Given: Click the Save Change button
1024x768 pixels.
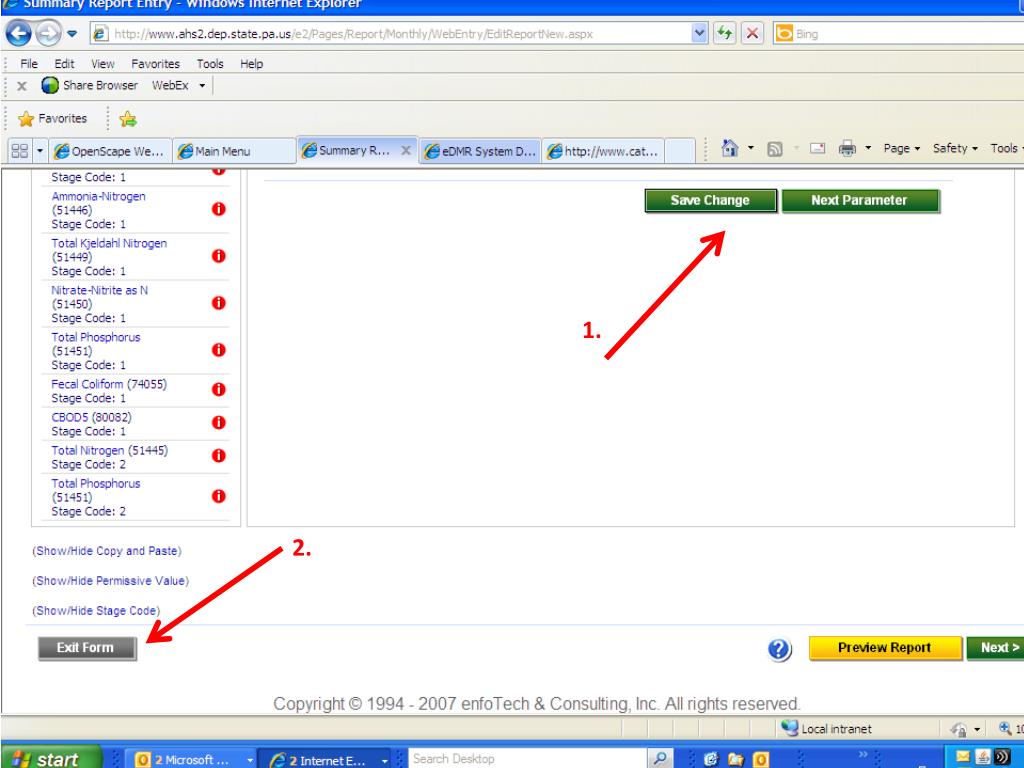Looking at the screenshot, I should (x=711, y=200).
